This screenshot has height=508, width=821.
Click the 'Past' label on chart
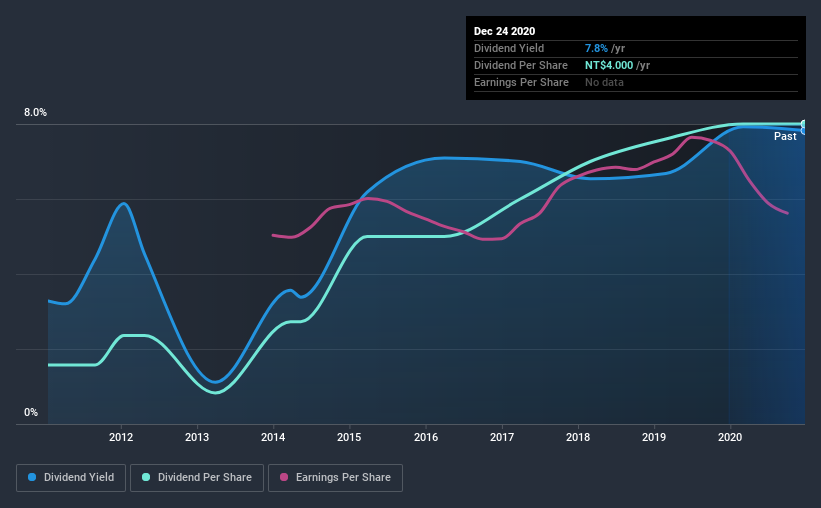tap(785, 136)
